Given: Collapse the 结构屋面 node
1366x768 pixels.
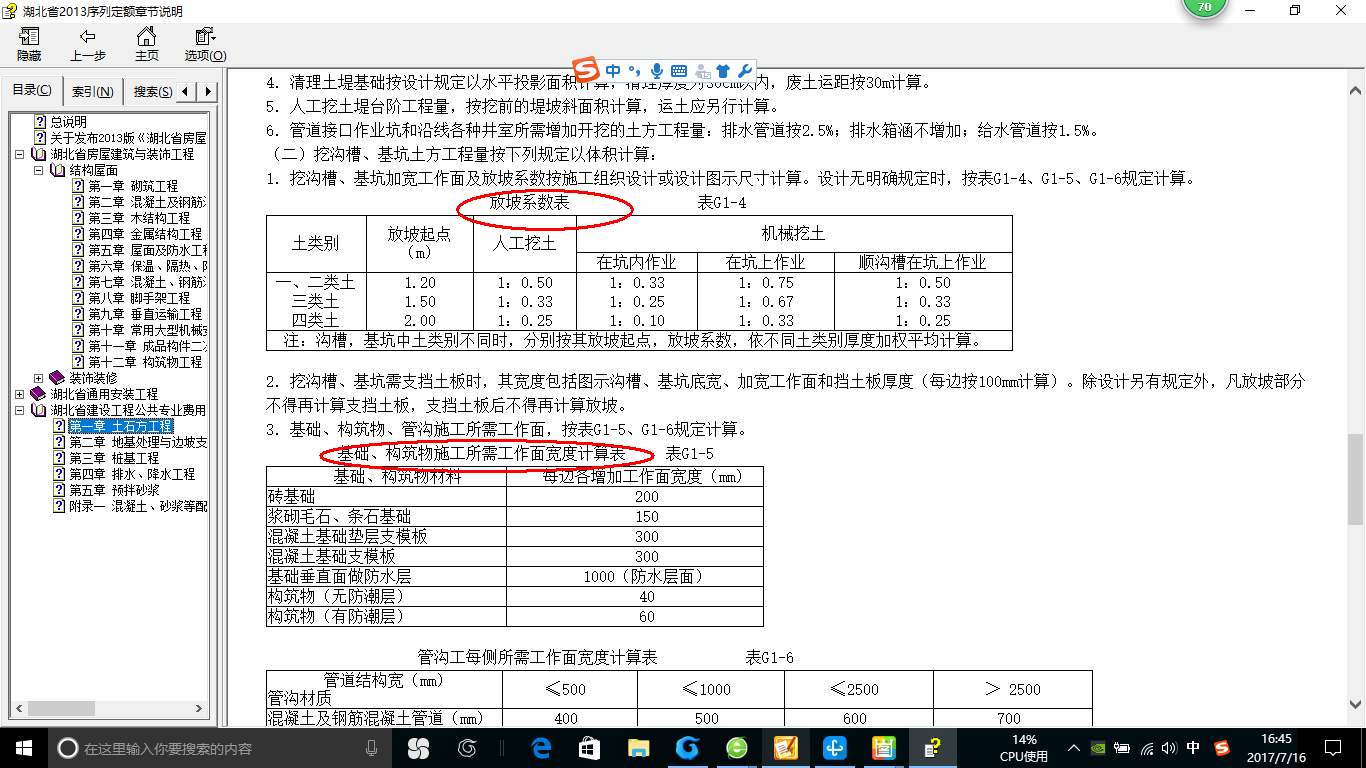Looking at the screenshot, I should coord(39,171).
